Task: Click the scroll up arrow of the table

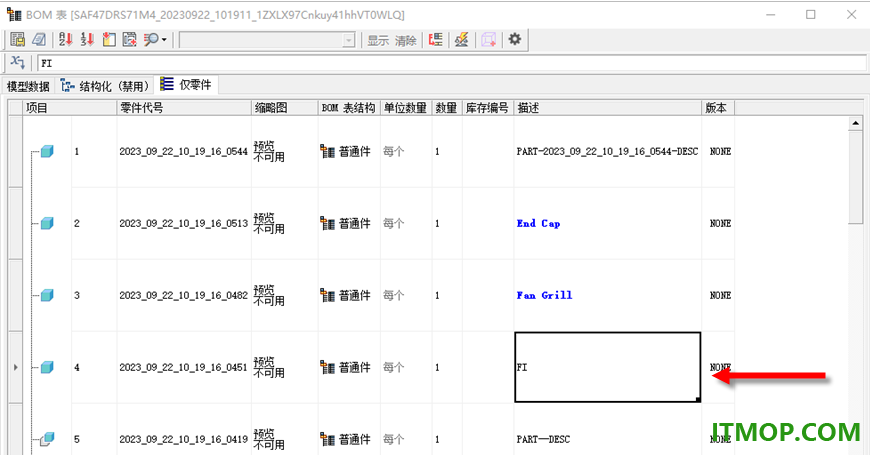Action: coord(856,123)
